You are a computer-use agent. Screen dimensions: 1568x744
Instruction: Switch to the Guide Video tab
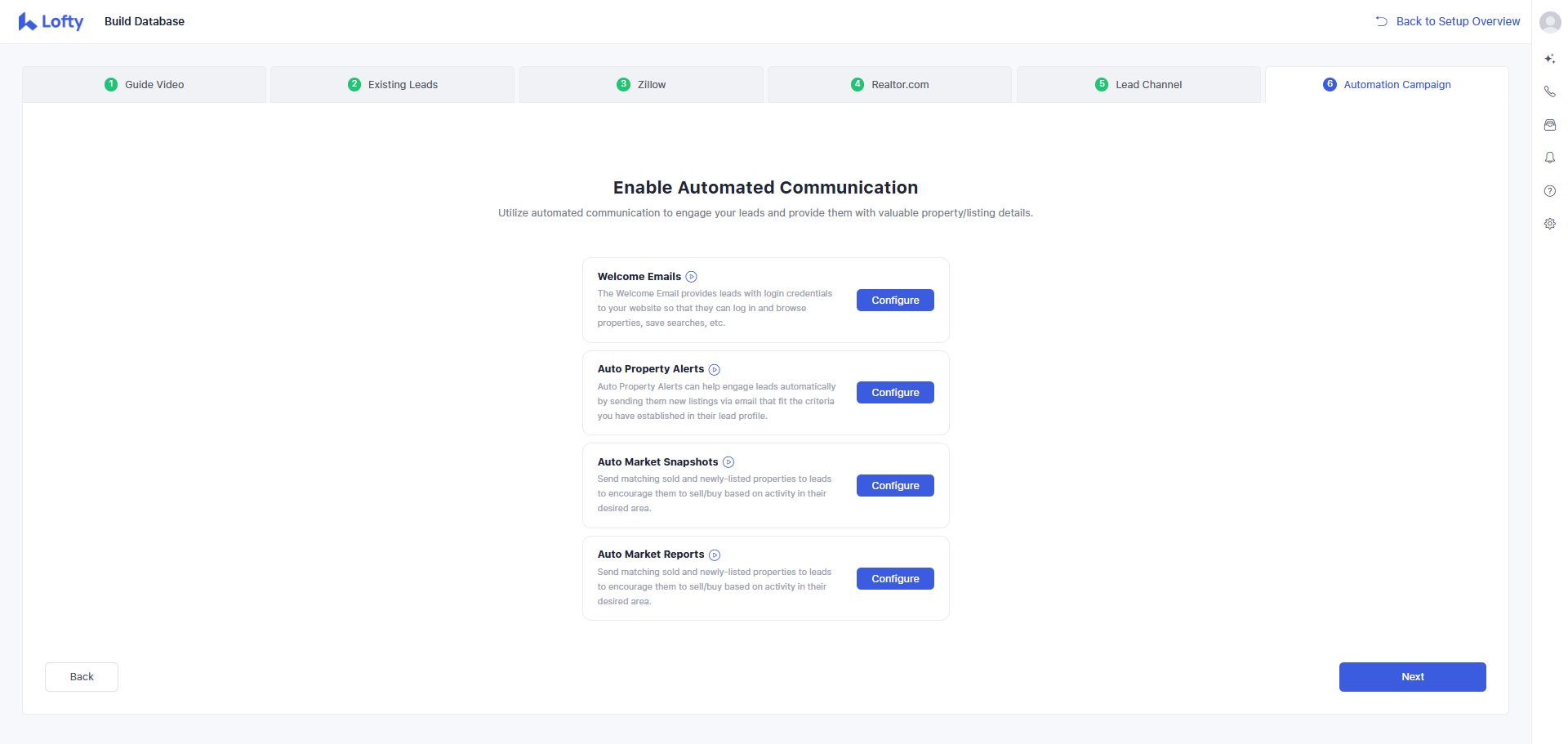pyautogui.click(x=145, y=85)
